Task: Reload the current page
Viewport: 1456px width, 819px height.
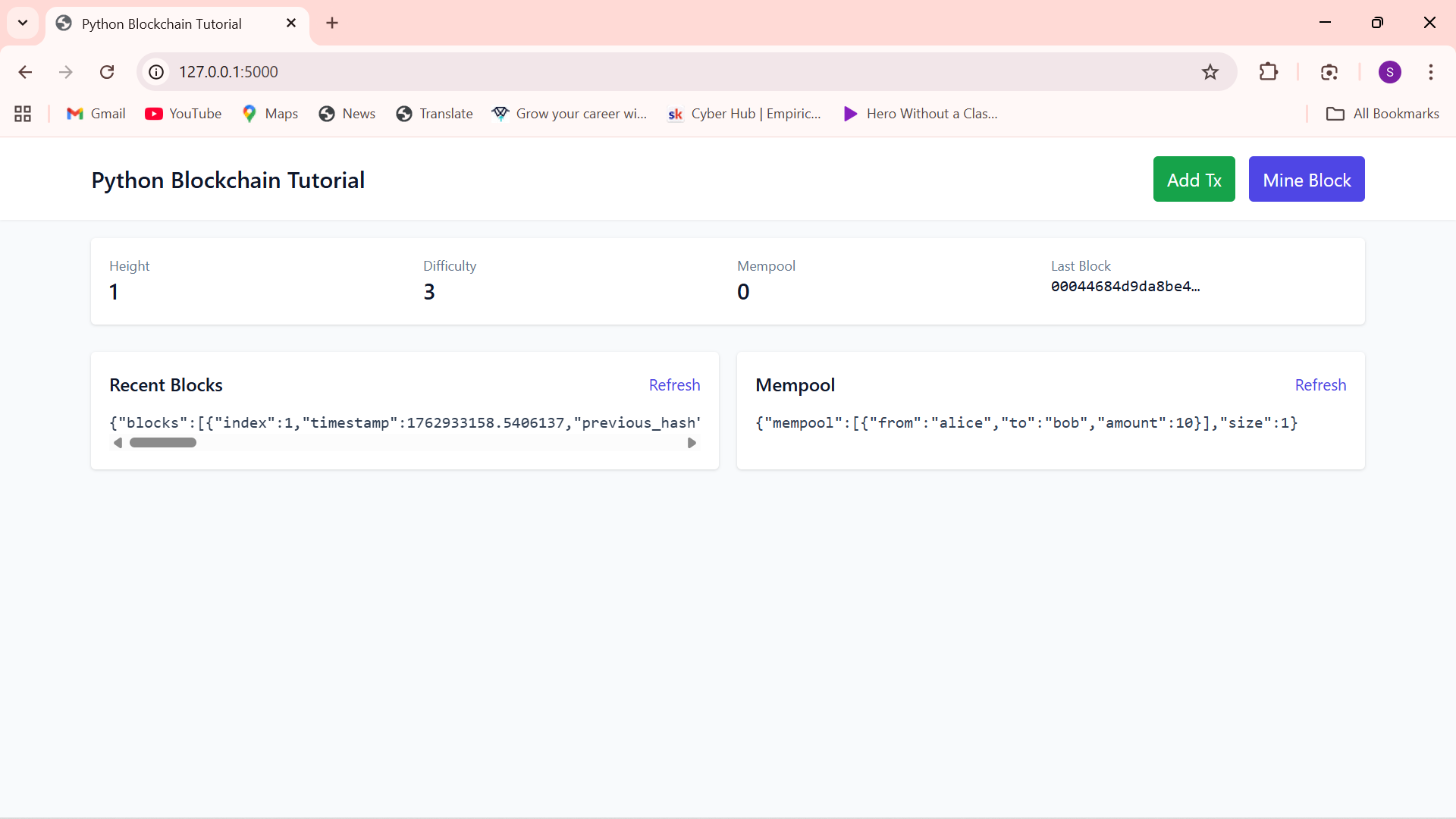Action: (x=107, y=72)
